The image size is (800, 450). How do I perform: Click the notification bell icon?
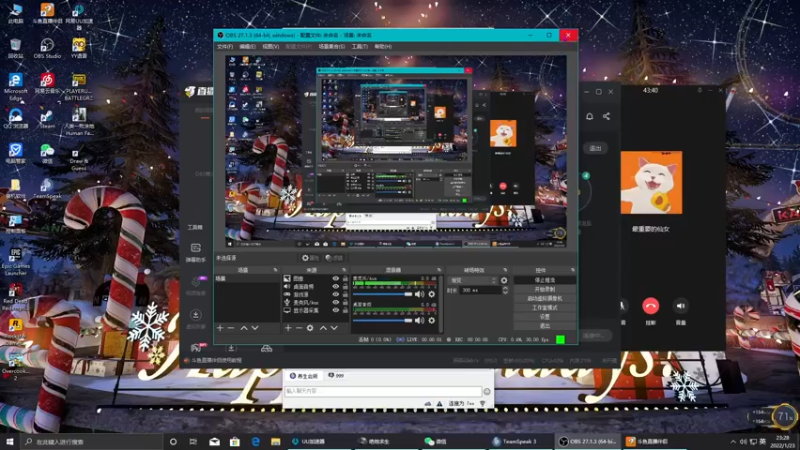tap(589, 116)
